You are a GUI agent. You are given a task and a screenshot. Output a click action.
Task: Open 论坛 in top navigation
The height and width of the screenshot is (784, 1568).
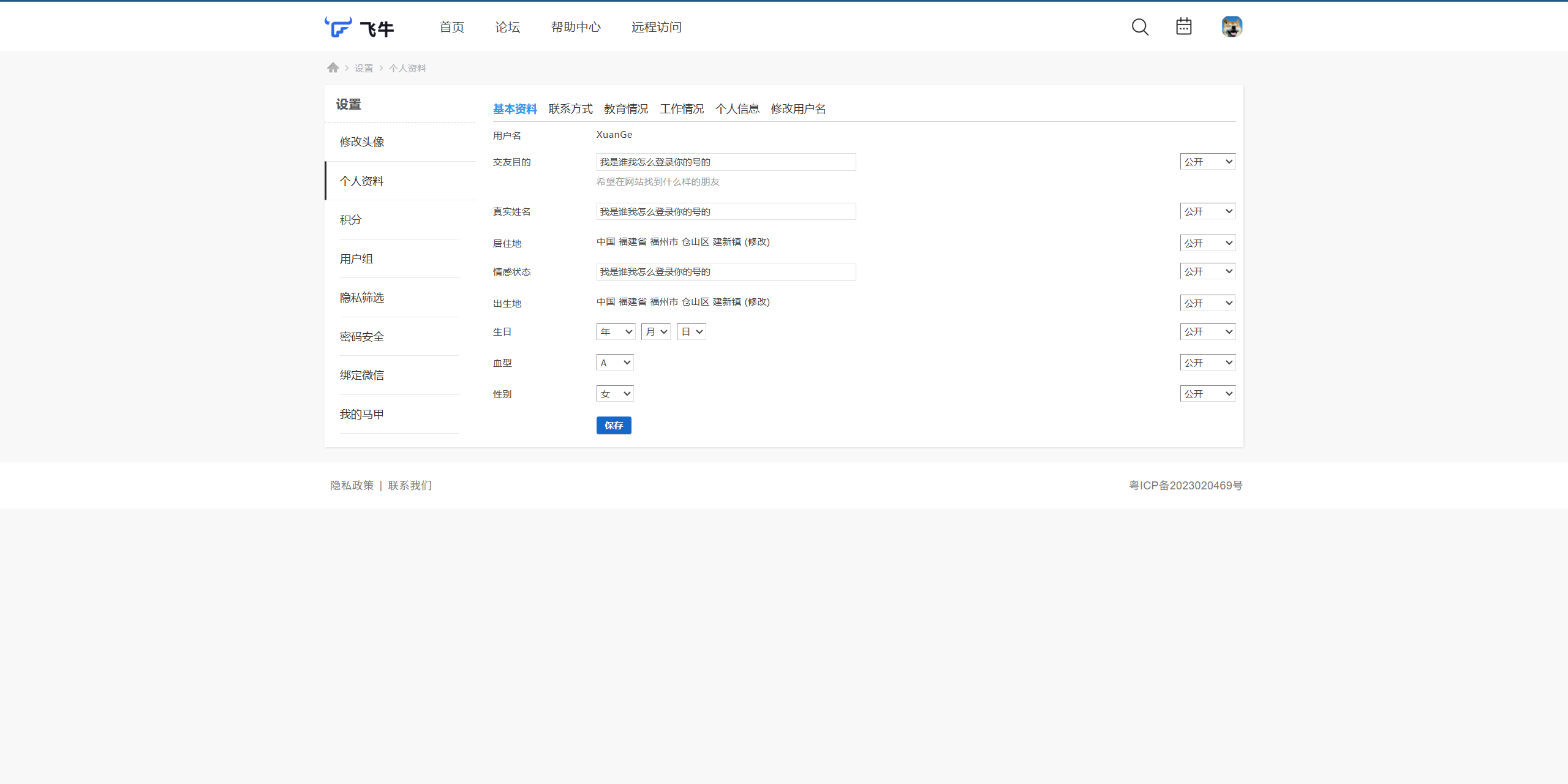pyautogui.click(x=507, y=27)
